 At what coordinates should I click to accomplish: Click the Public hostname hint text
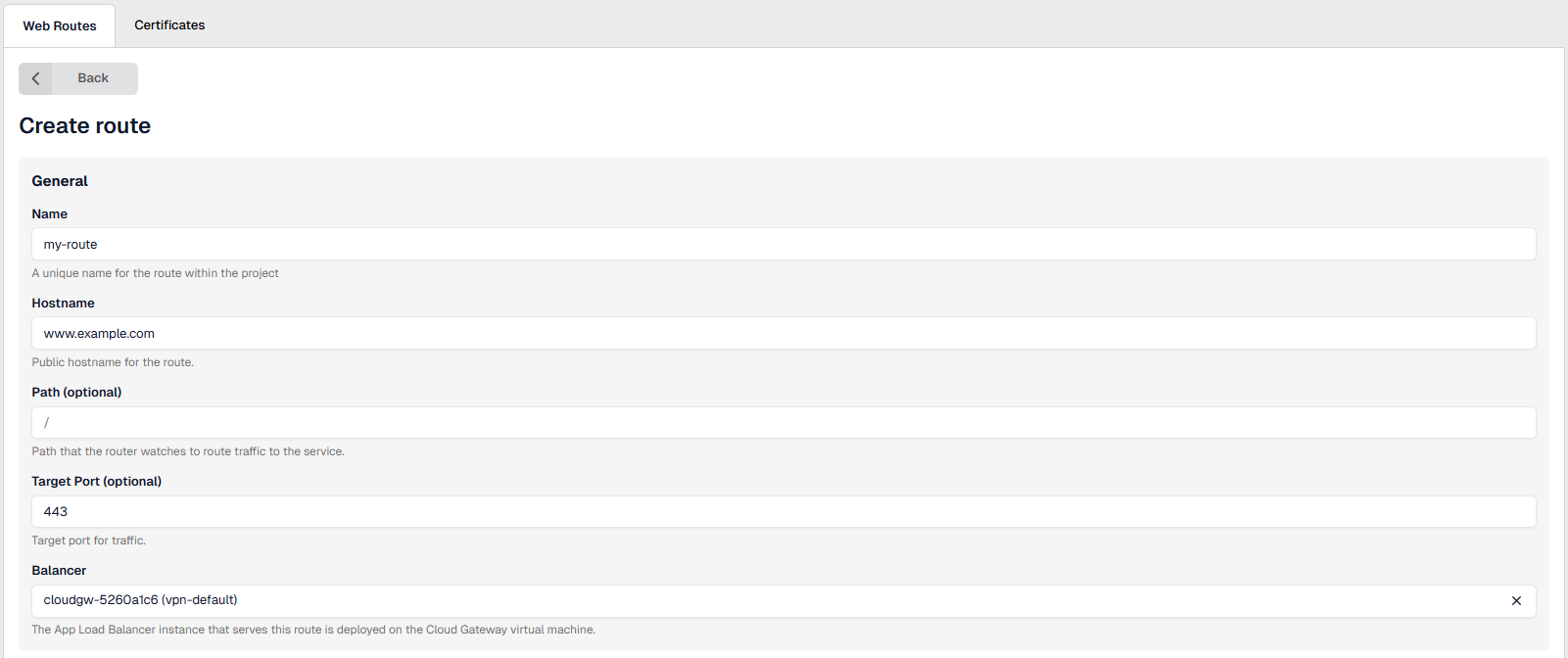(x=113, y=362)
